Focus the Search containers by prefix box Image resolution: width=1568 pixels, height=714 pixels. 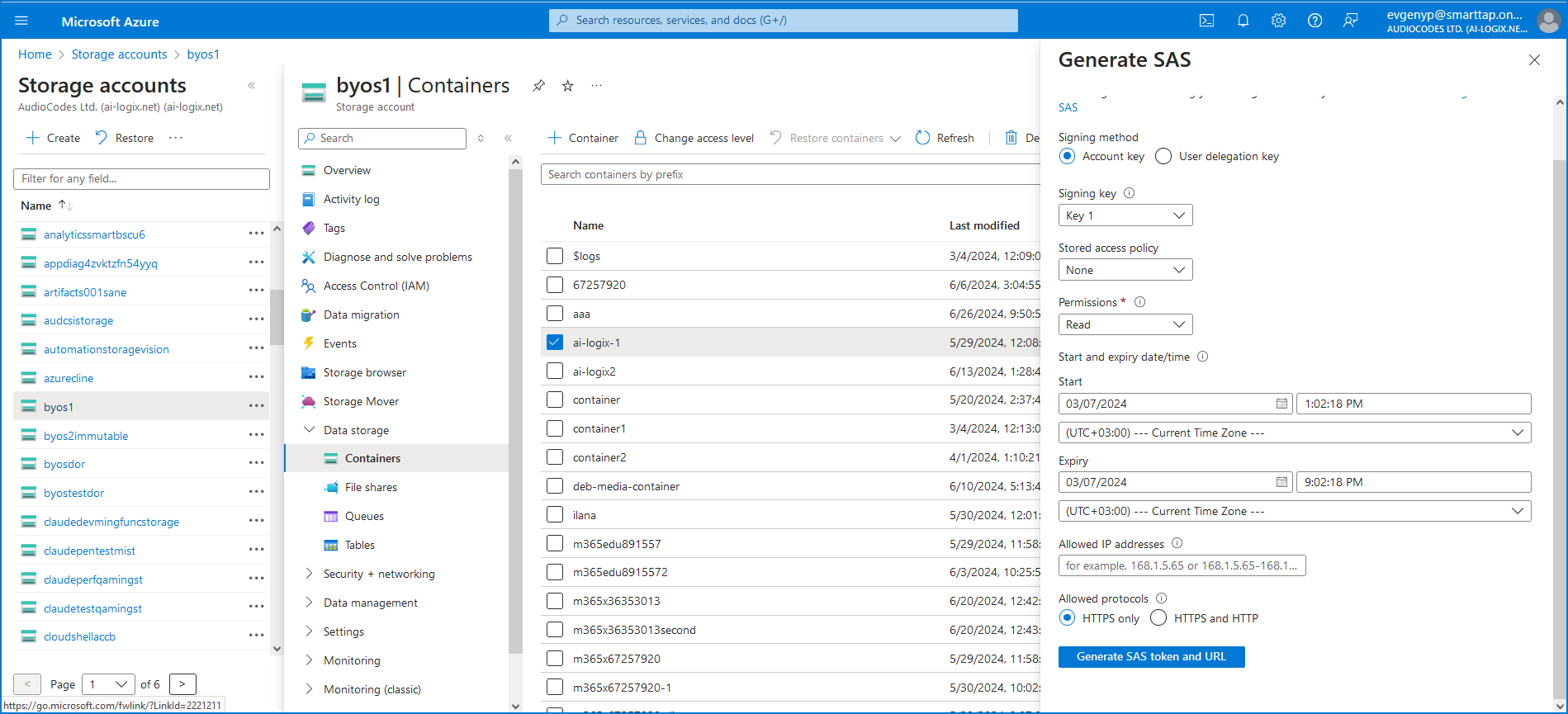pyautogui.click(x=790, y=174)
